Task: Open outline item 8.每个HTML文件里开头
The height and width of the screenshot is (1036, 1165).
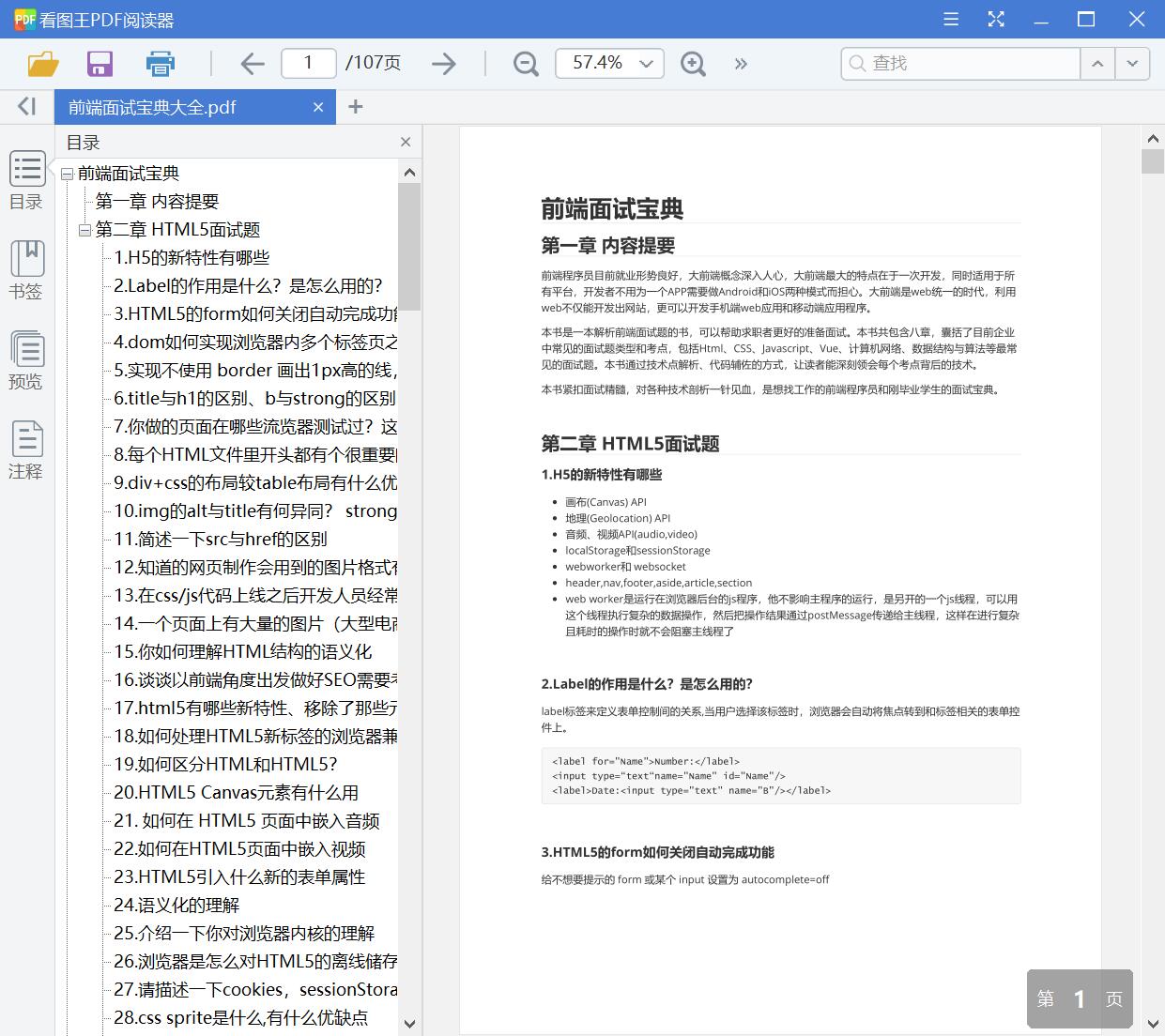Action: pos(255,455)
